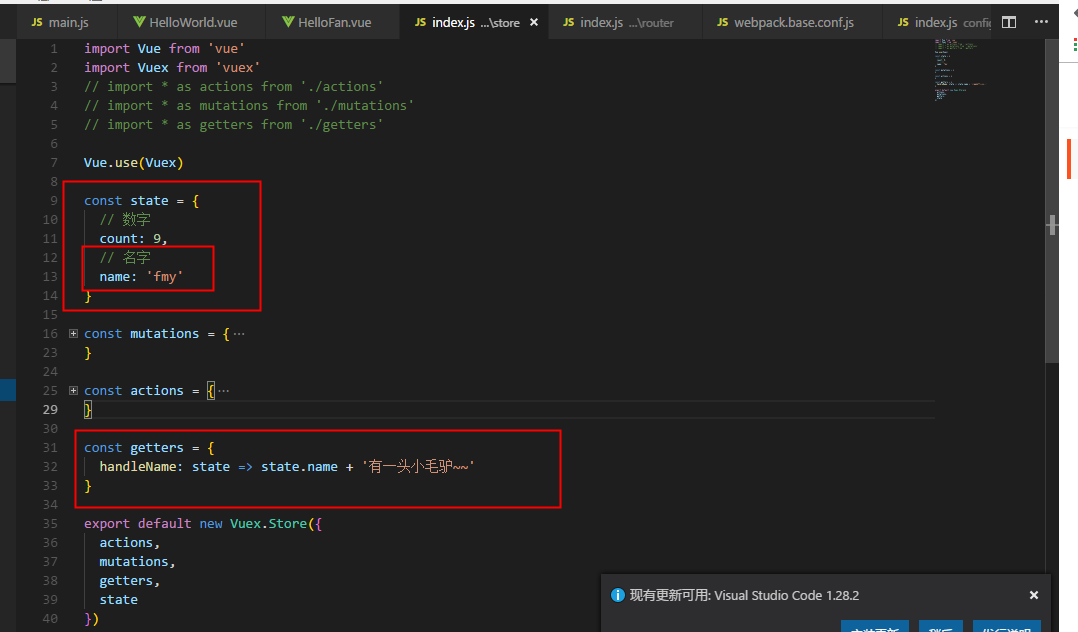Click line number 29 in the gutter

(x=50, y=410)
